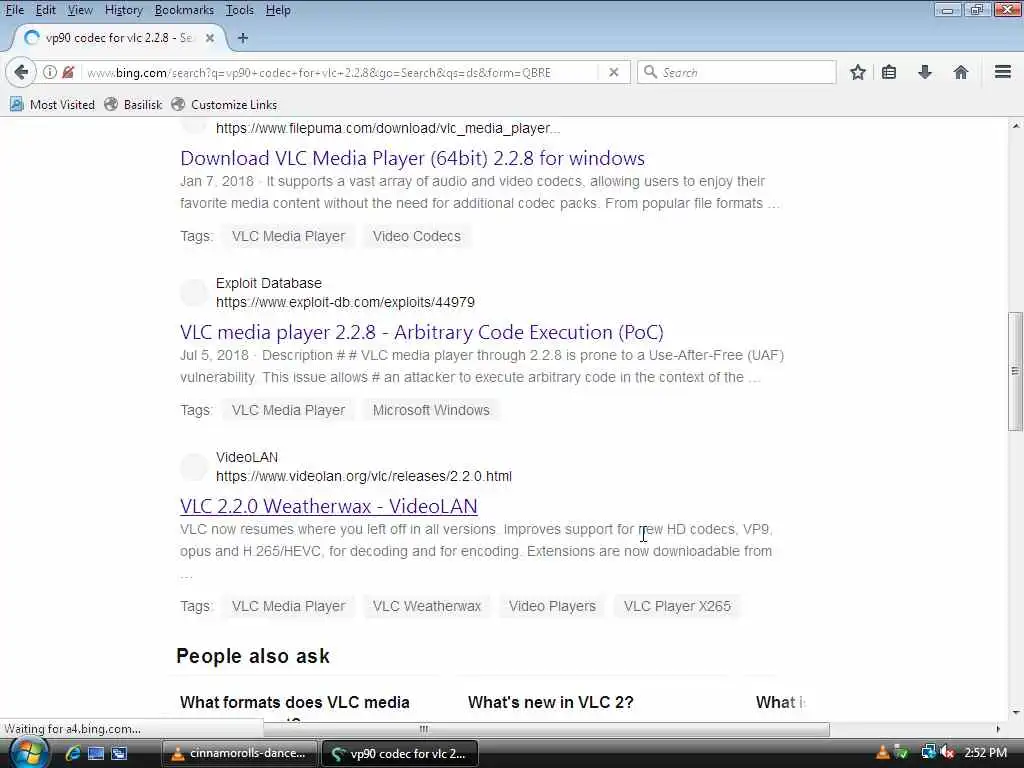This screenshot has height=768, width=1024.
Task: Click the vertical scrollbar down arrow
Action: pyautogui.click(x=1016, y=713)
